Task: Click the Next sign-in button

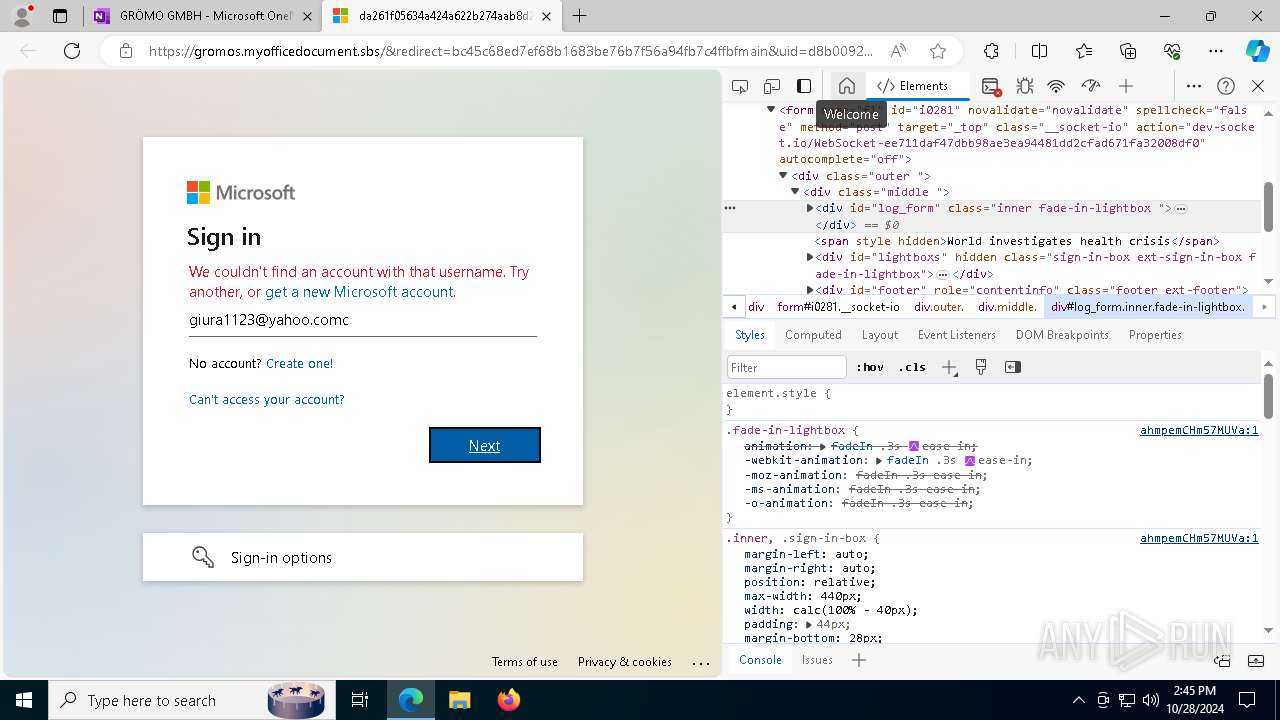Action: (485, 445)
